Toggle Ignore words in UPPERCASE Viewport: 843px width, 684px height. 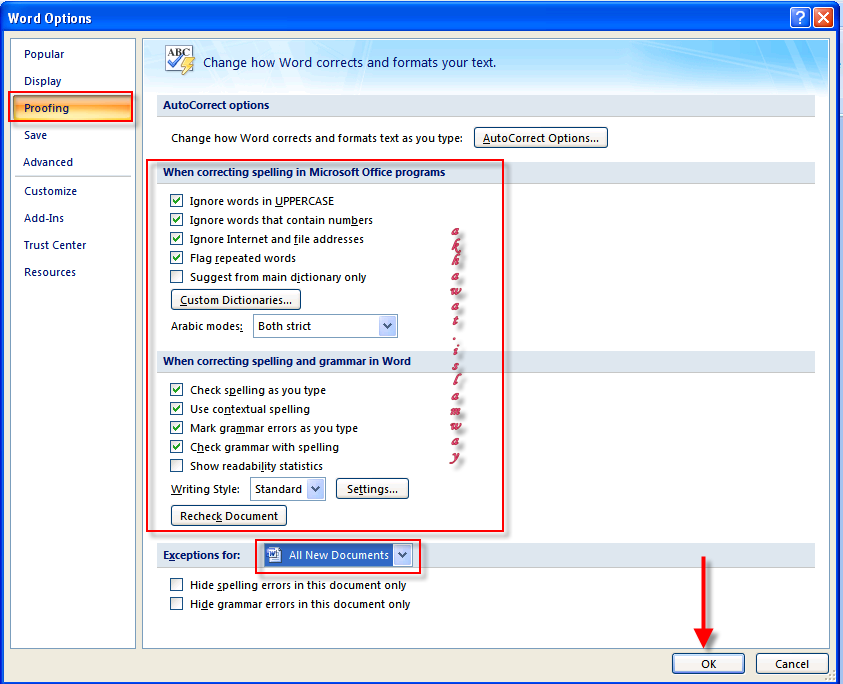point(176,201)
